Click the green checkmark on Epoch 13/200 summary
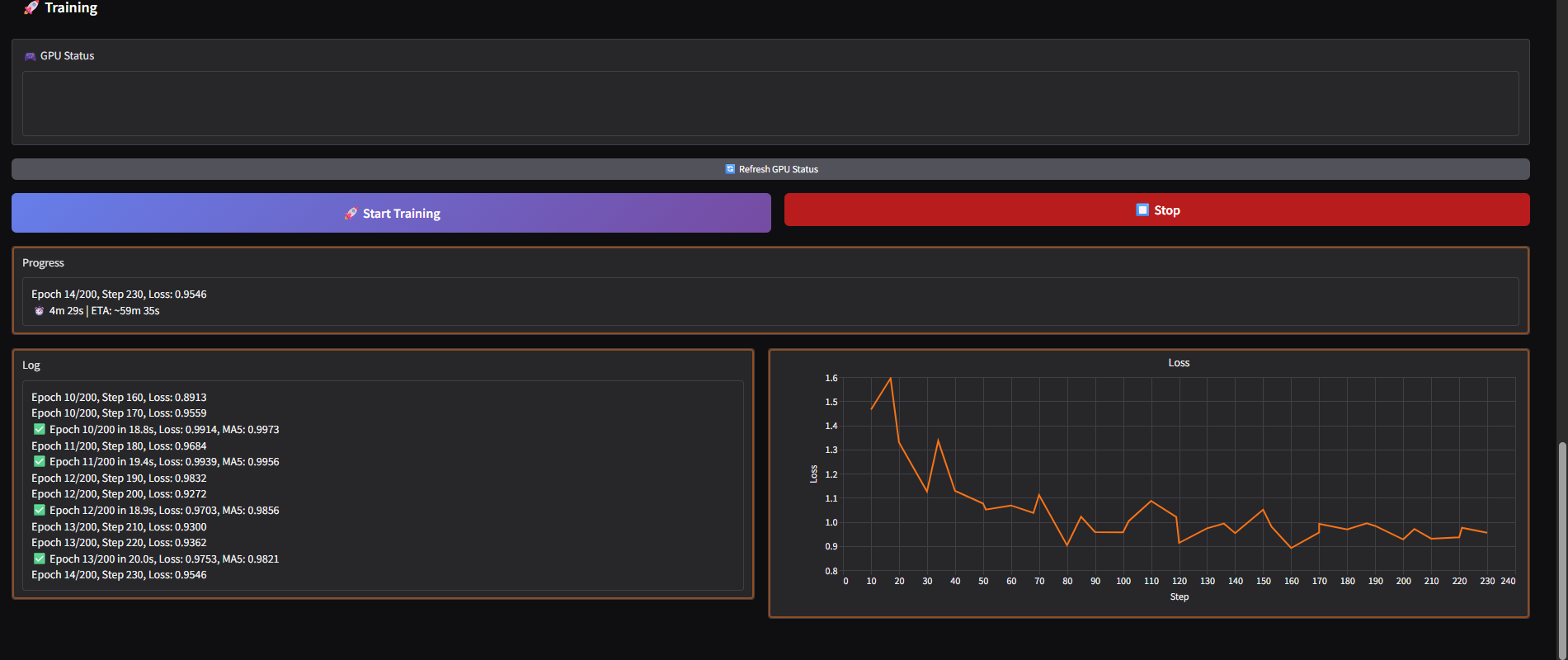 (39, 559)
